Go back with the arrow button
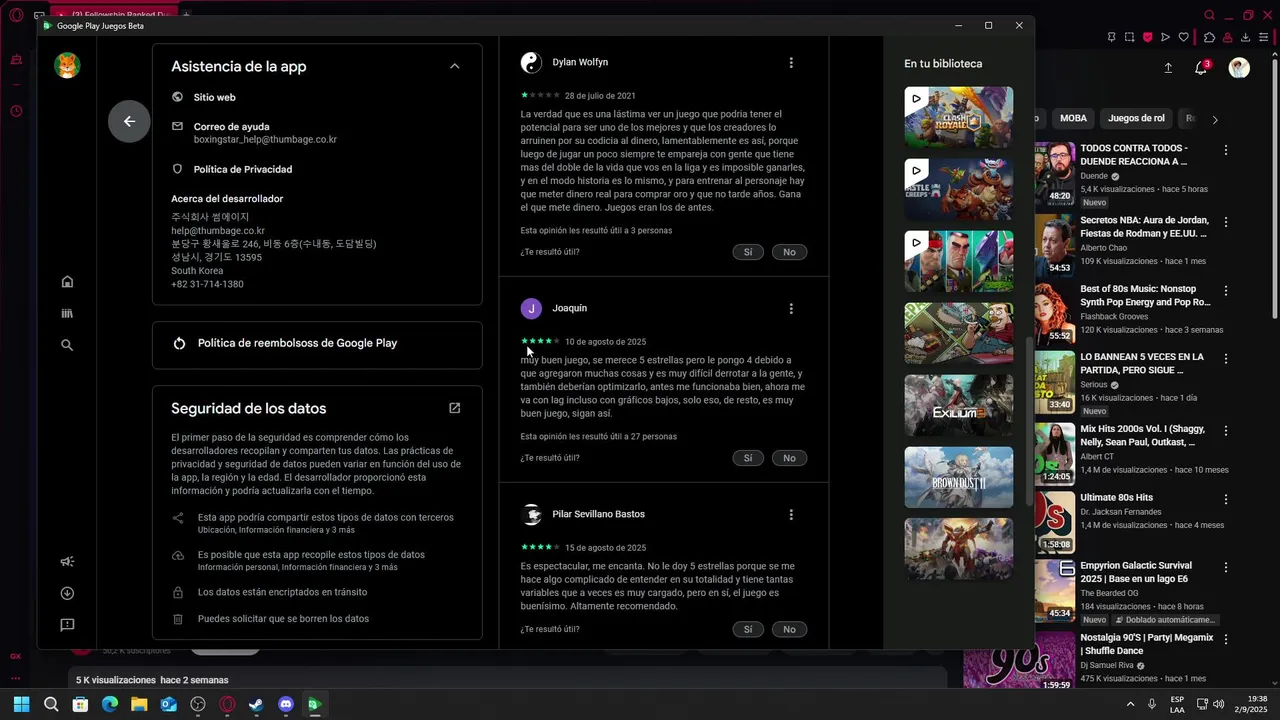 click(x=129, y=121)
